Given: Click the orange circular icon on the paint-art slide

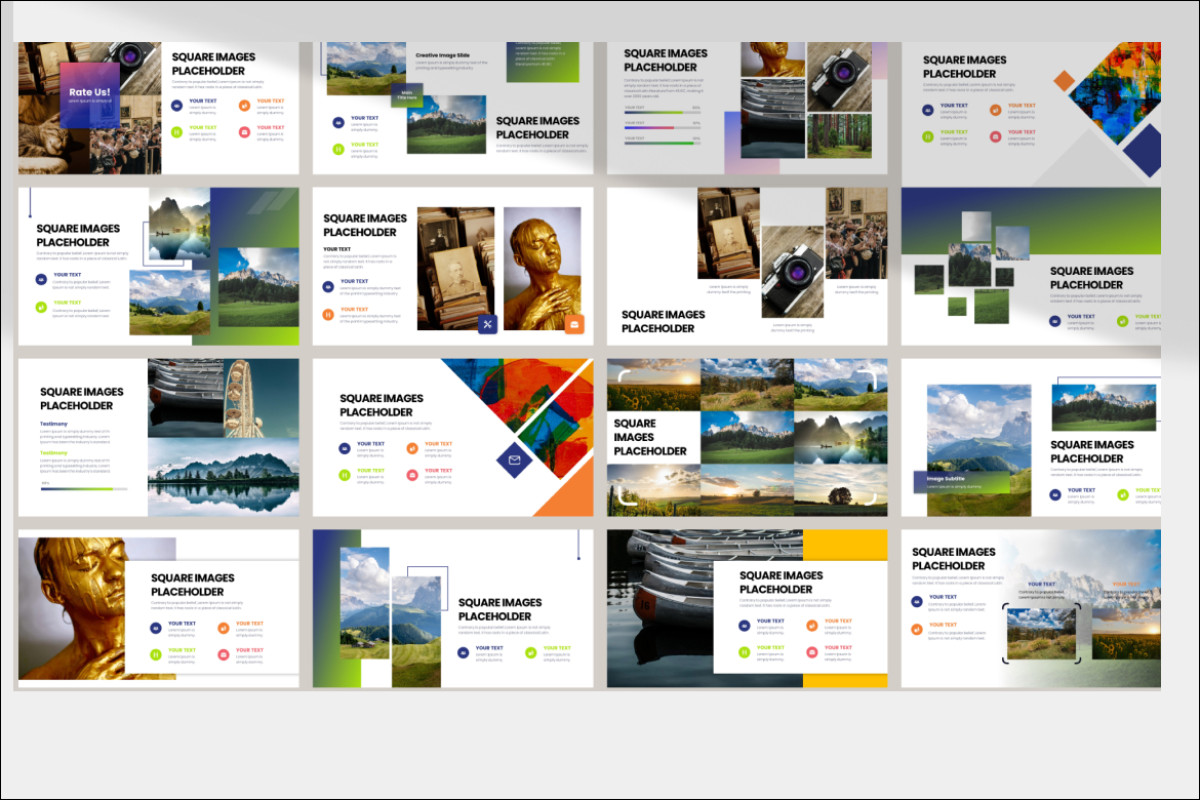Looking at the screenshot, I should click(413, 448).
